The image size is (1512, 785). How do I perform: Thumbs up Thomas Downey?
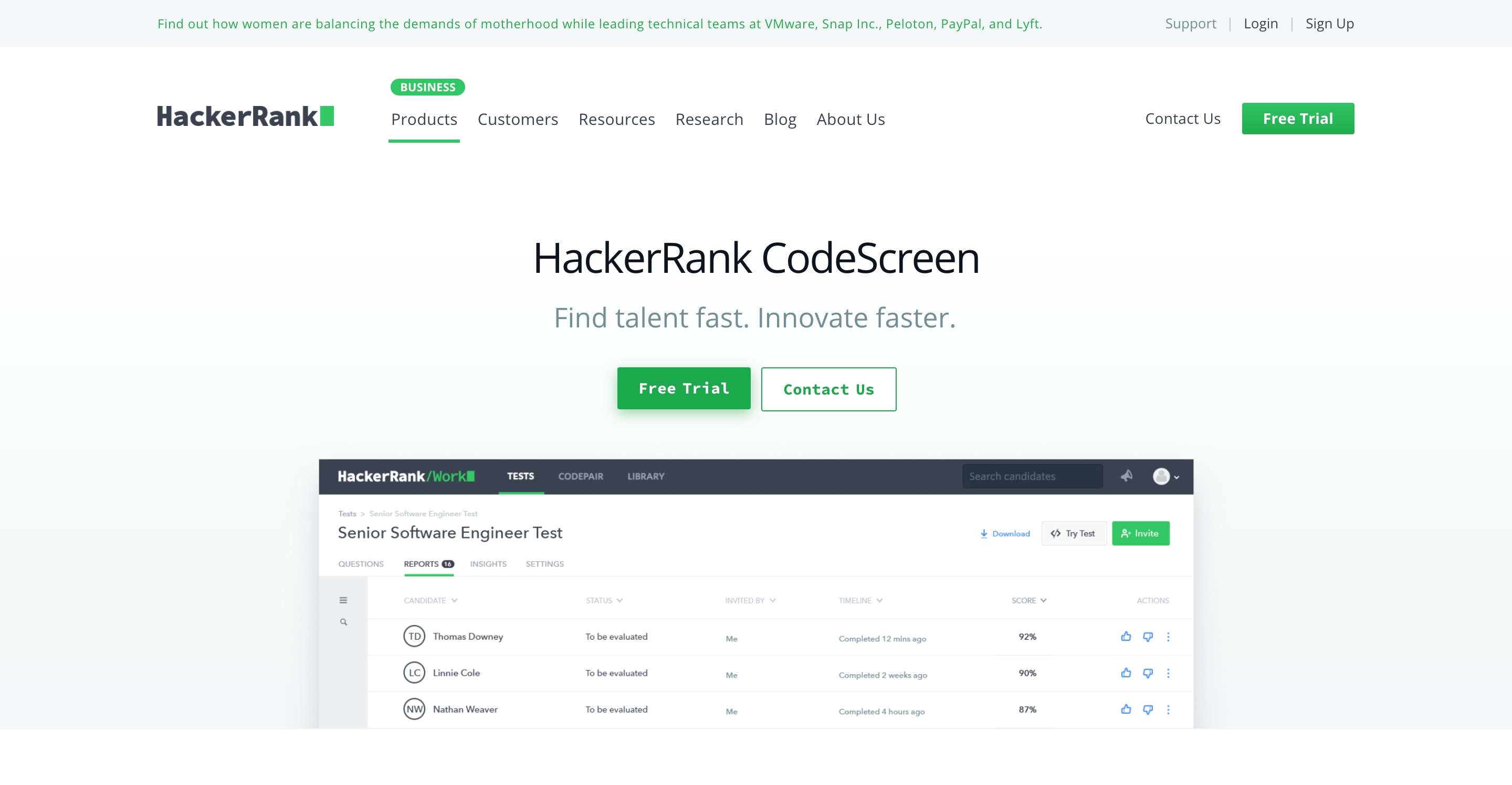click(x=1126, y=637)
